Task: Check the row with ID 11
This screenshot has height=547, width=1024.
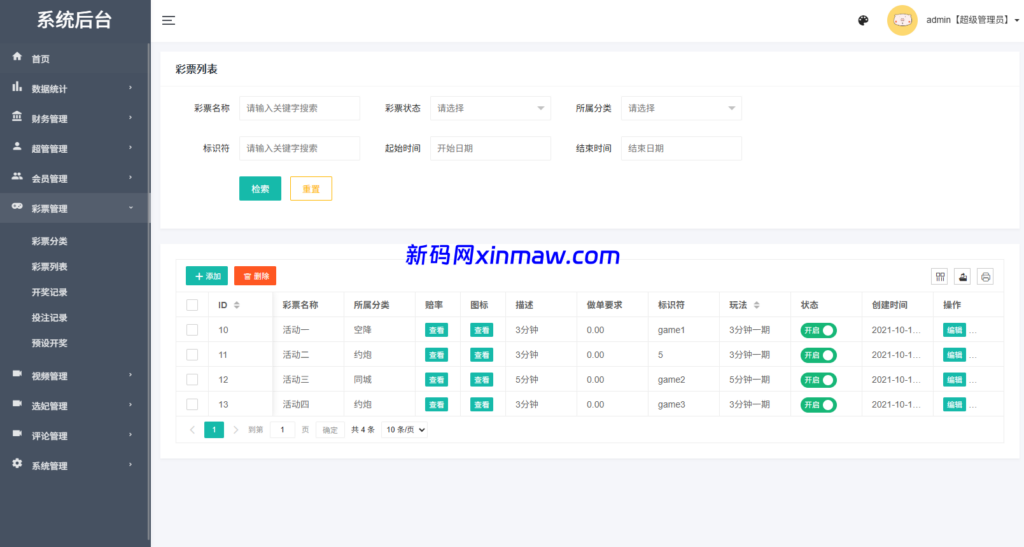Action: coord(192,354)
